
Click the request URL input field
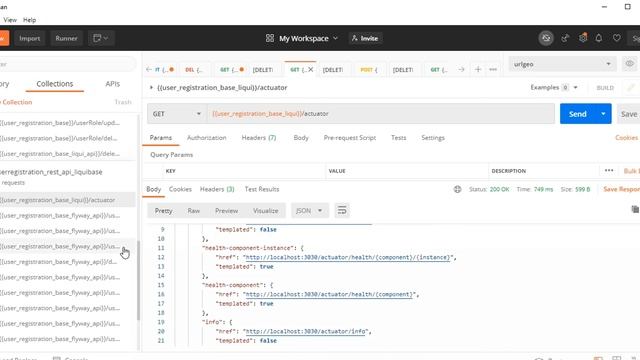coord(380,113)
